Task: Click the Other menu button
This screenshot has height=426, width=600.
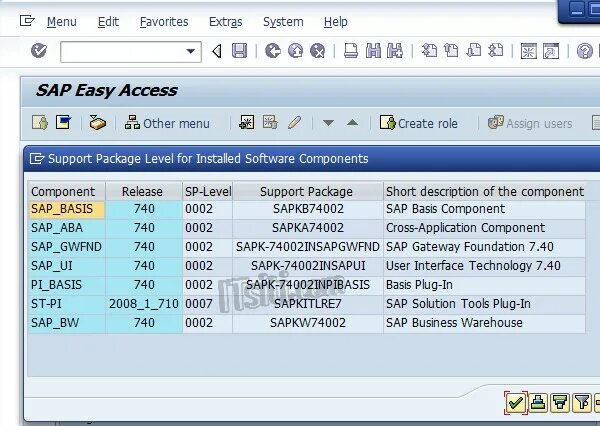Action: [x=167, y=123]
